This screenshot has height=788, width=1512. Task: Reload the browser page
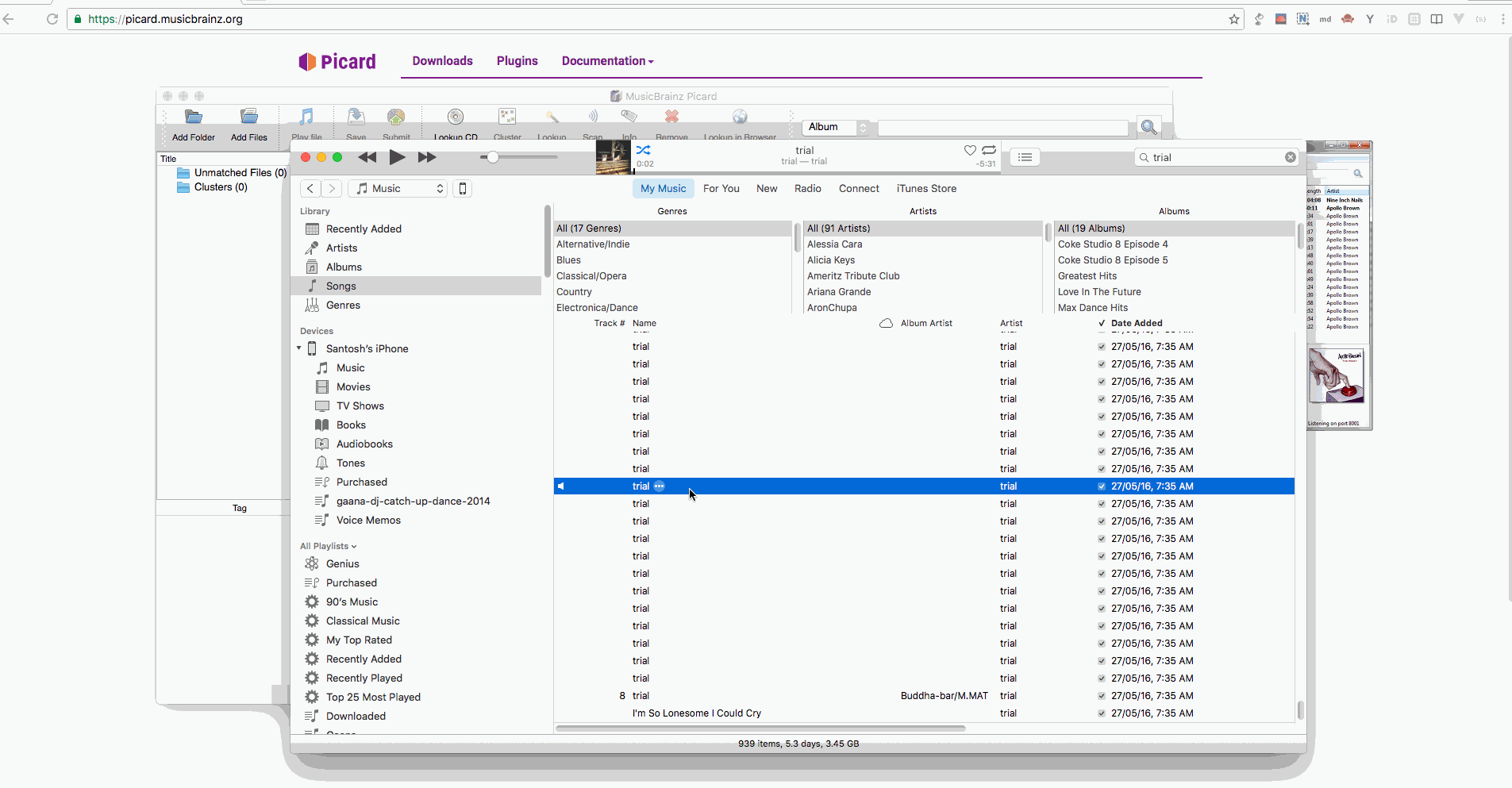52,19
